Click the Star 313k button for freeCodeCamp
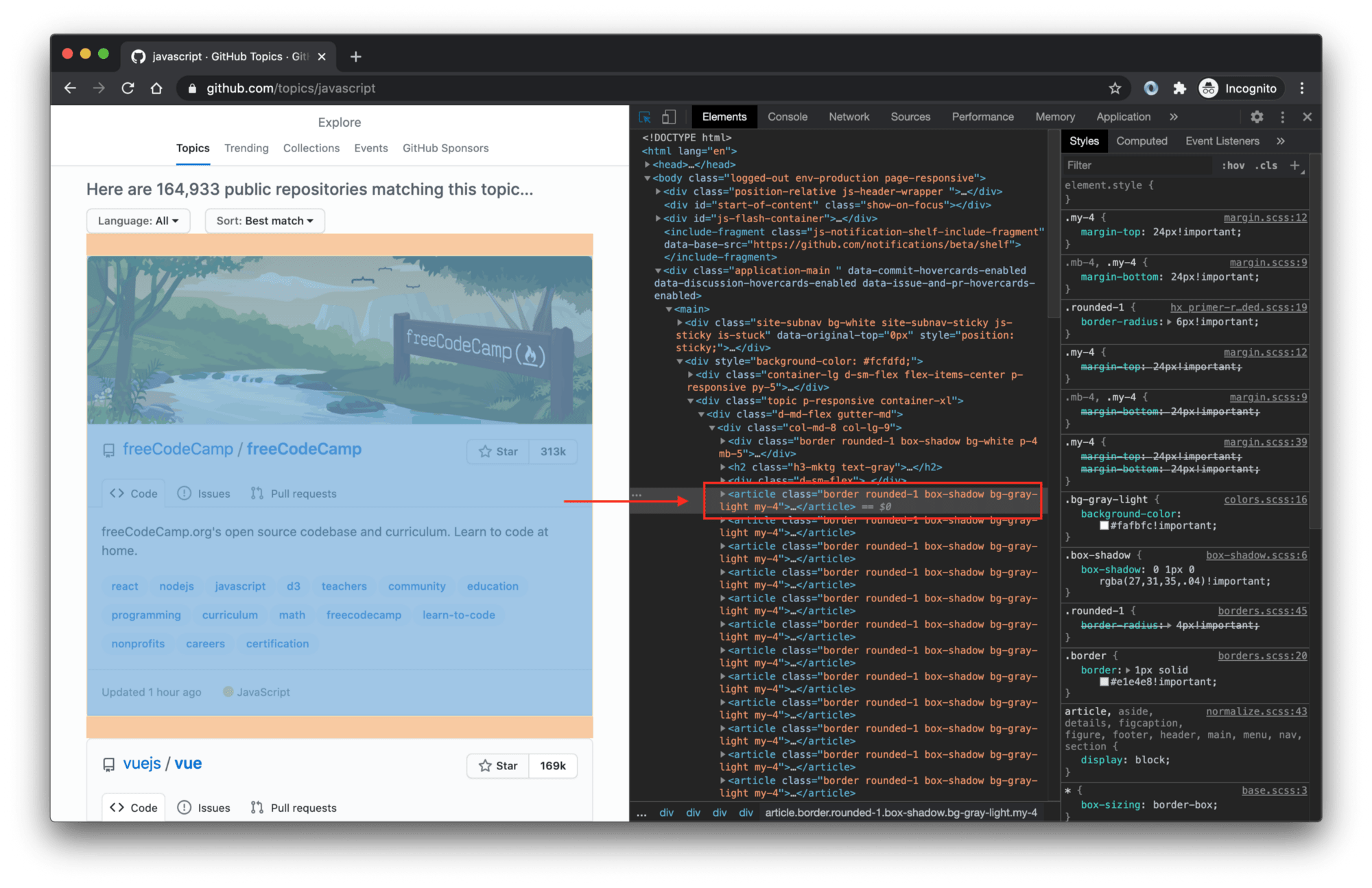 (498, 451)
